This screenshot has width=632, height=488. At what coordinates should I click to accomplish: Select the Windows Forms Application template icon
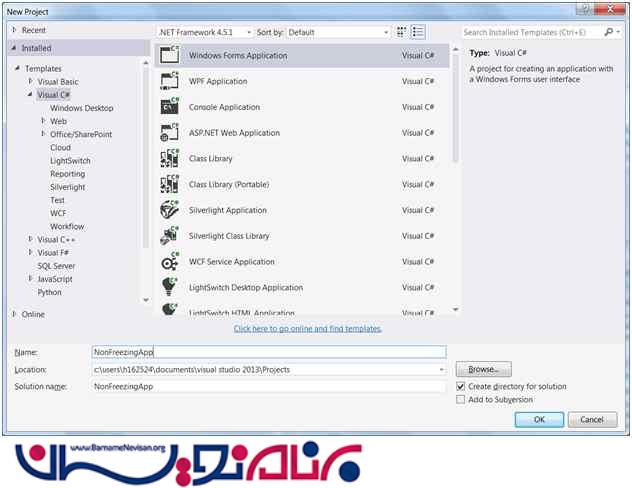click(x=170, y=55)
